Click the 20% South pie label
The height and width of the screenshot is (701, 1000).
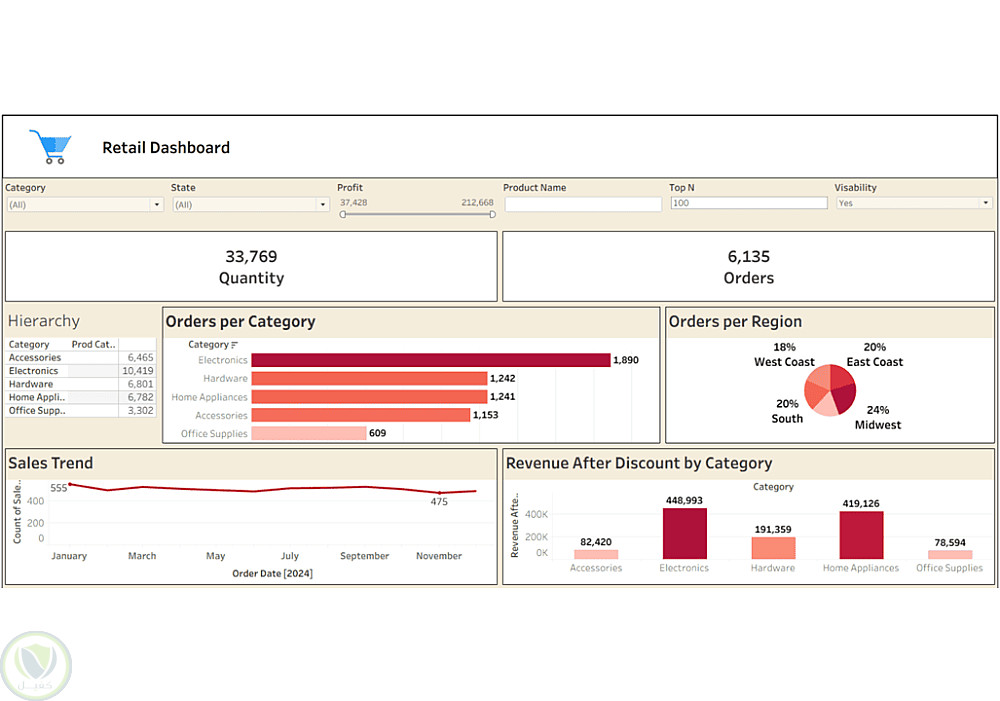click(x=787, y=411)
